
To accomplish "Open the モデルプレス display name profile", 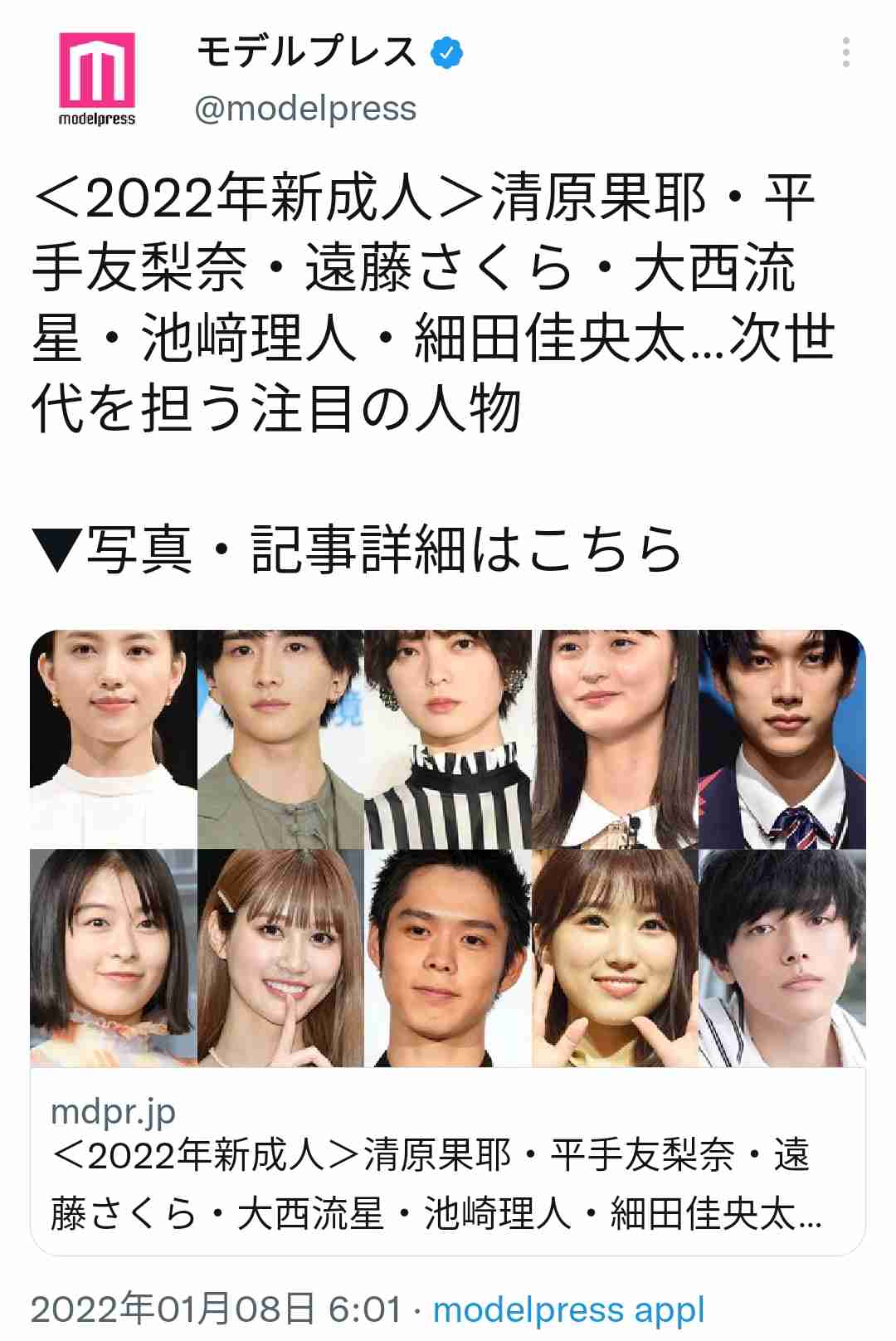I will 306,52.
